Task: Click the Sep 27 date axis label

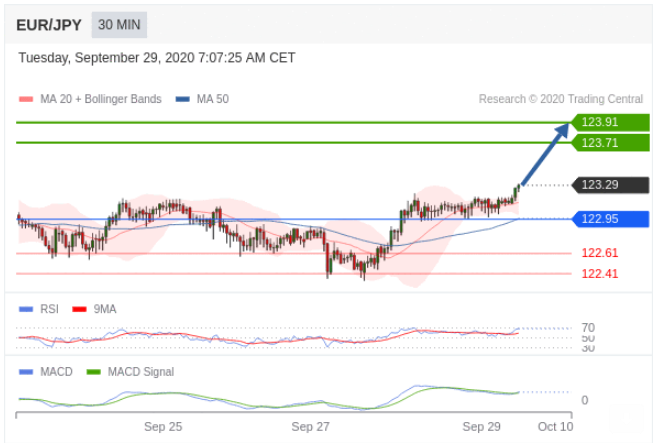Action: click(x=311, y=427)
